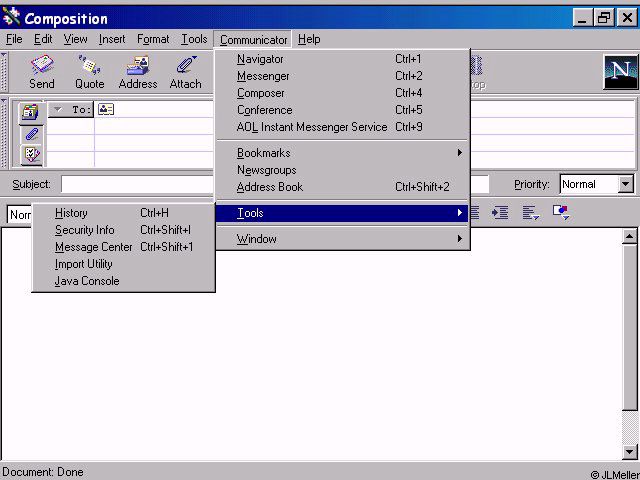
Task: Open the File menu
Action: coord(14,39)
